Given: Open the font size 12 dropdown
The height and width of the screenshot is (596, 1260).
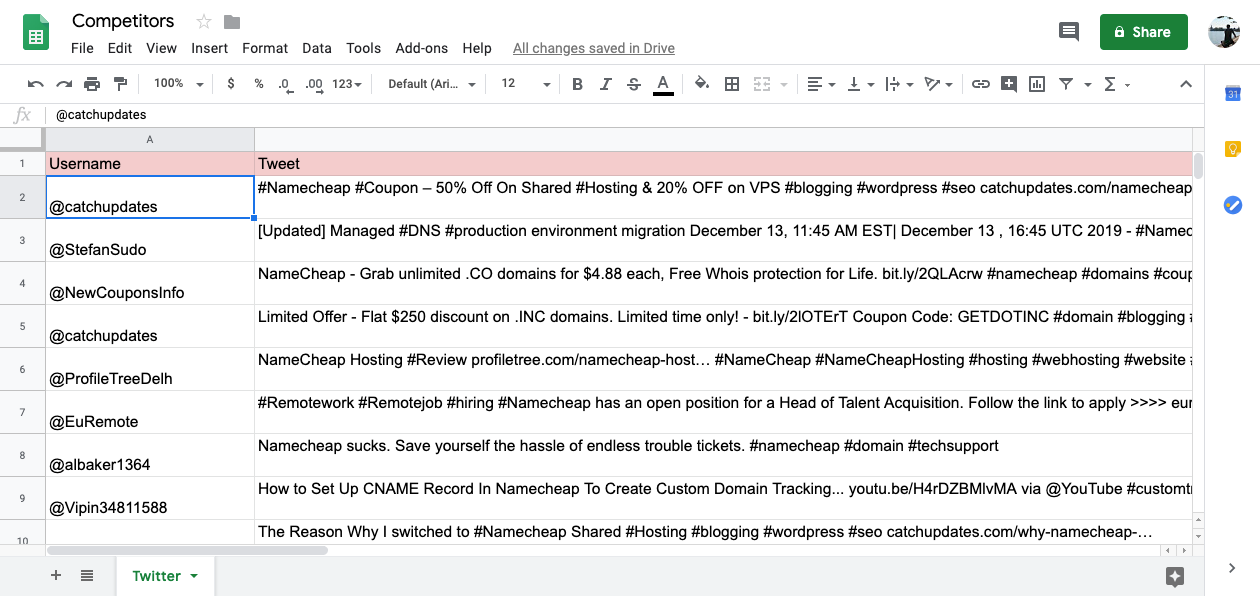Looking at the screenshot, I should 526,84.
